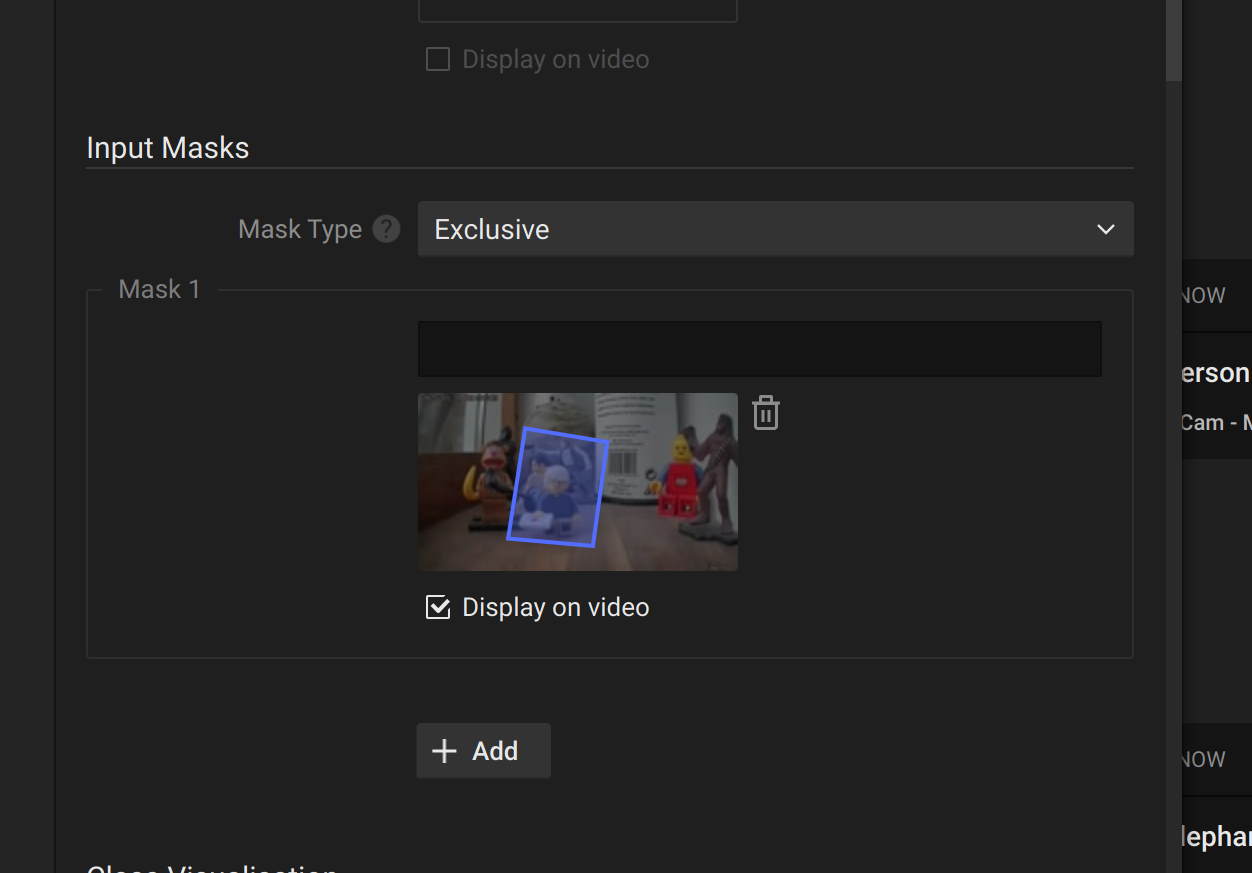Open the Mask Type help icon
This screenshot has width=1252, height=873.
[x=386, y=229]
